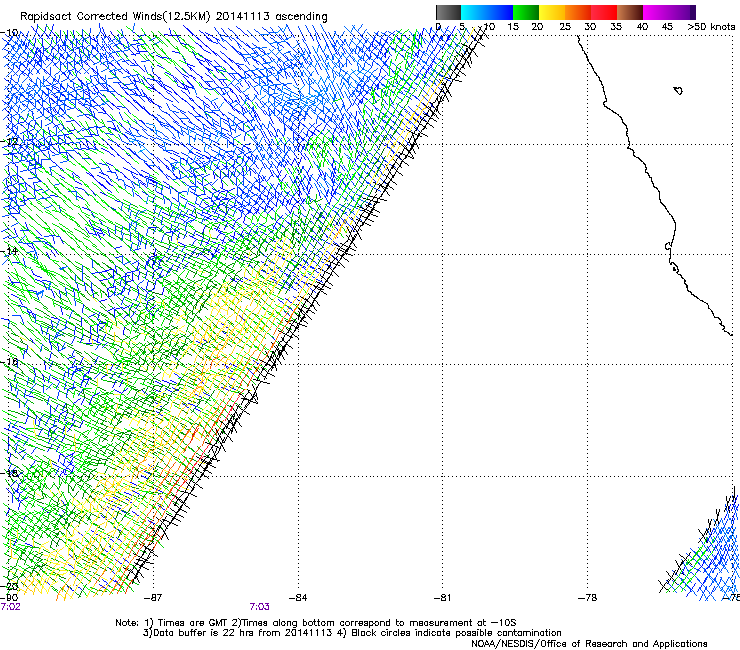Viewport: 740px width, 650px height.
Task: Click the '-14' latitude label
Action: [x=10, y=251]
